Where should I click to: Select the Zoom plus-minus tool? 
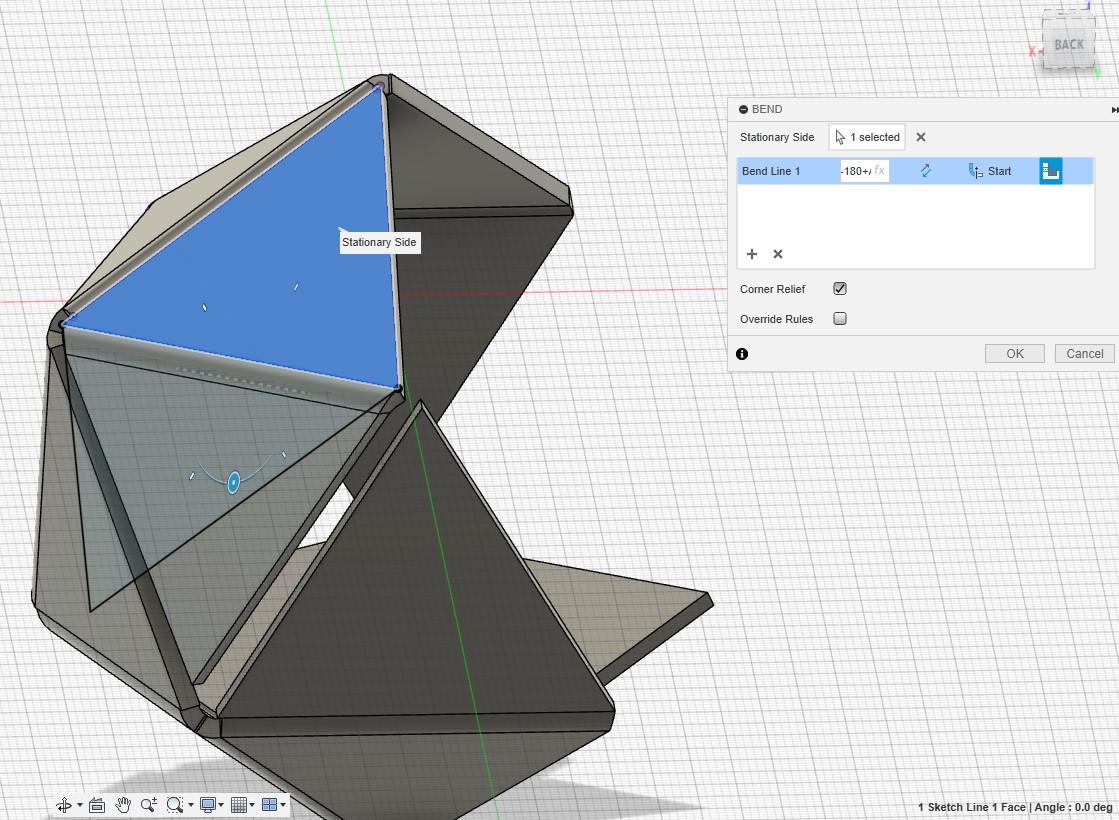148,805
